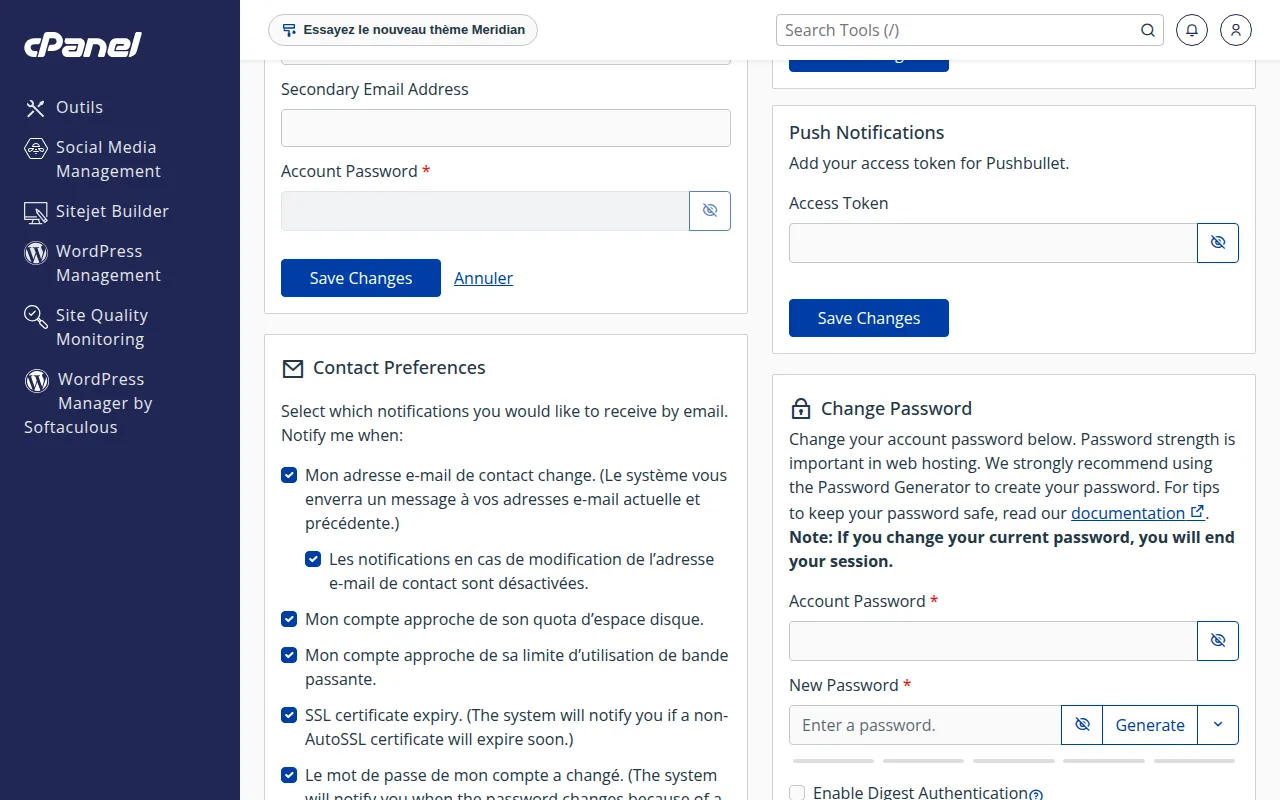The image size is (1280, 800).
Task: Uncheck notifications de modification désactivées checkbox
Action: (313, 559)
